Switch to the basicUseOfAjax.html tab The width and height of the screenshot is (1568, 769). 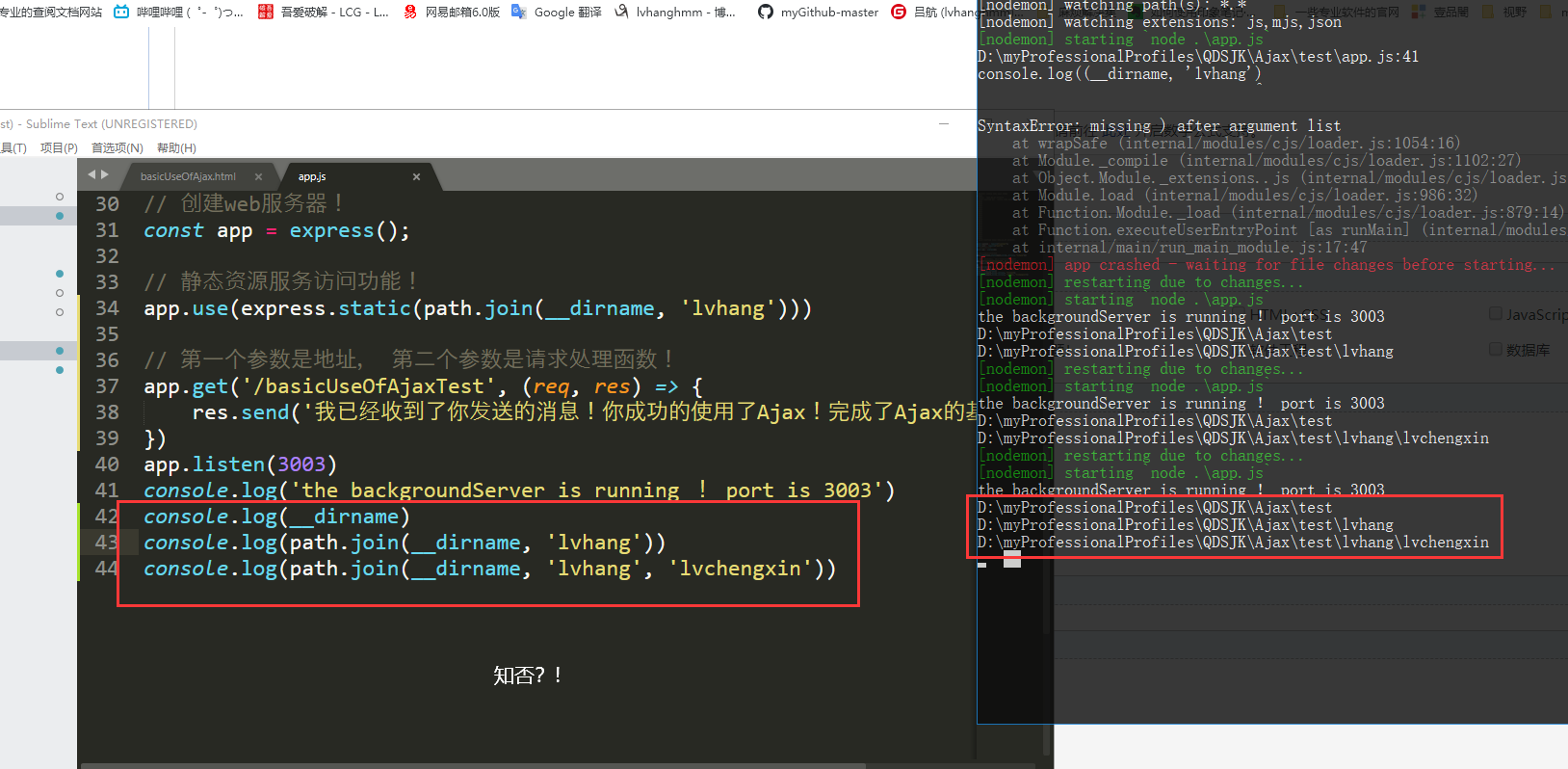tap(188, 177)
